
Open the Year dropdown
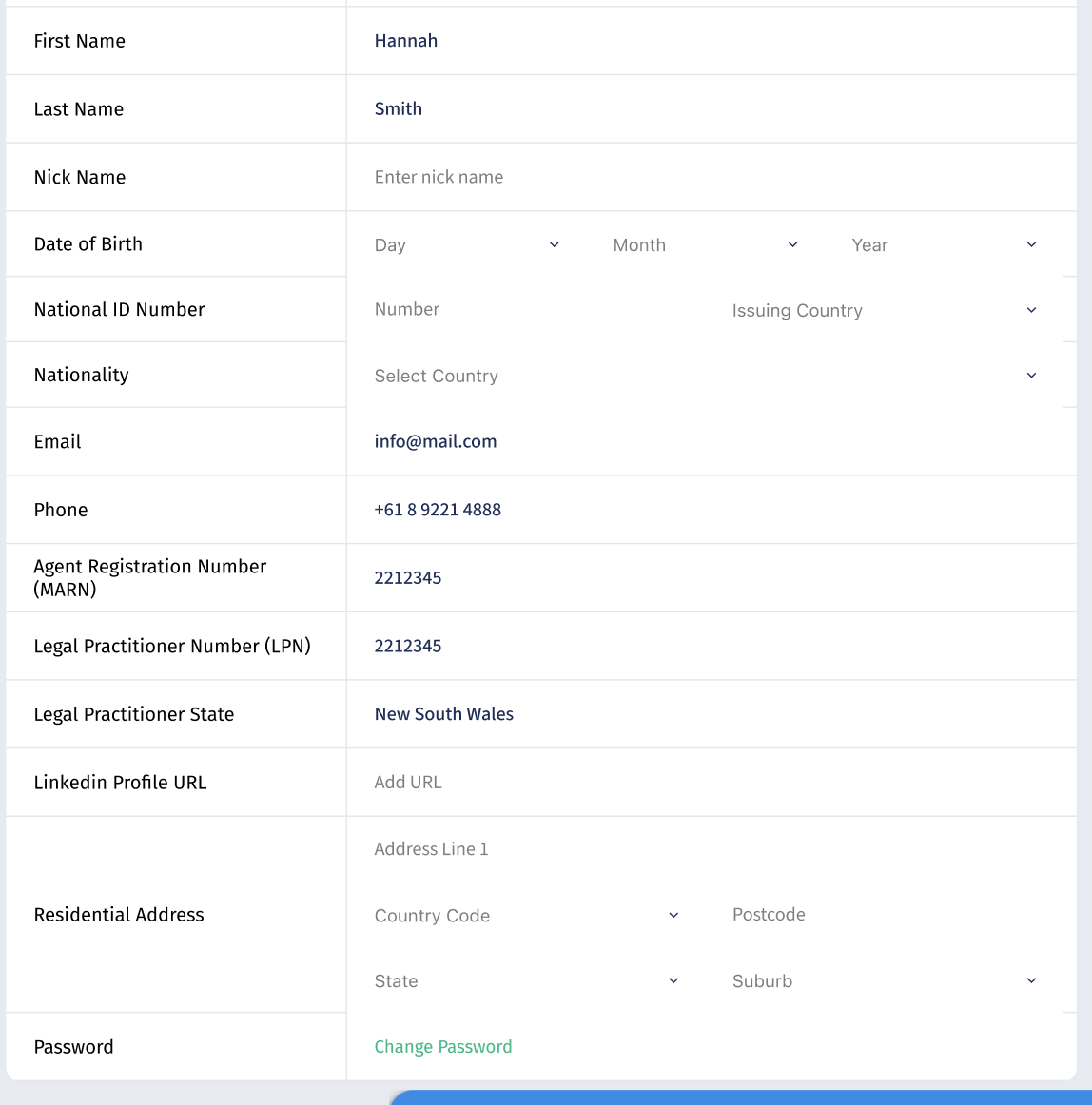click(944, 245)
